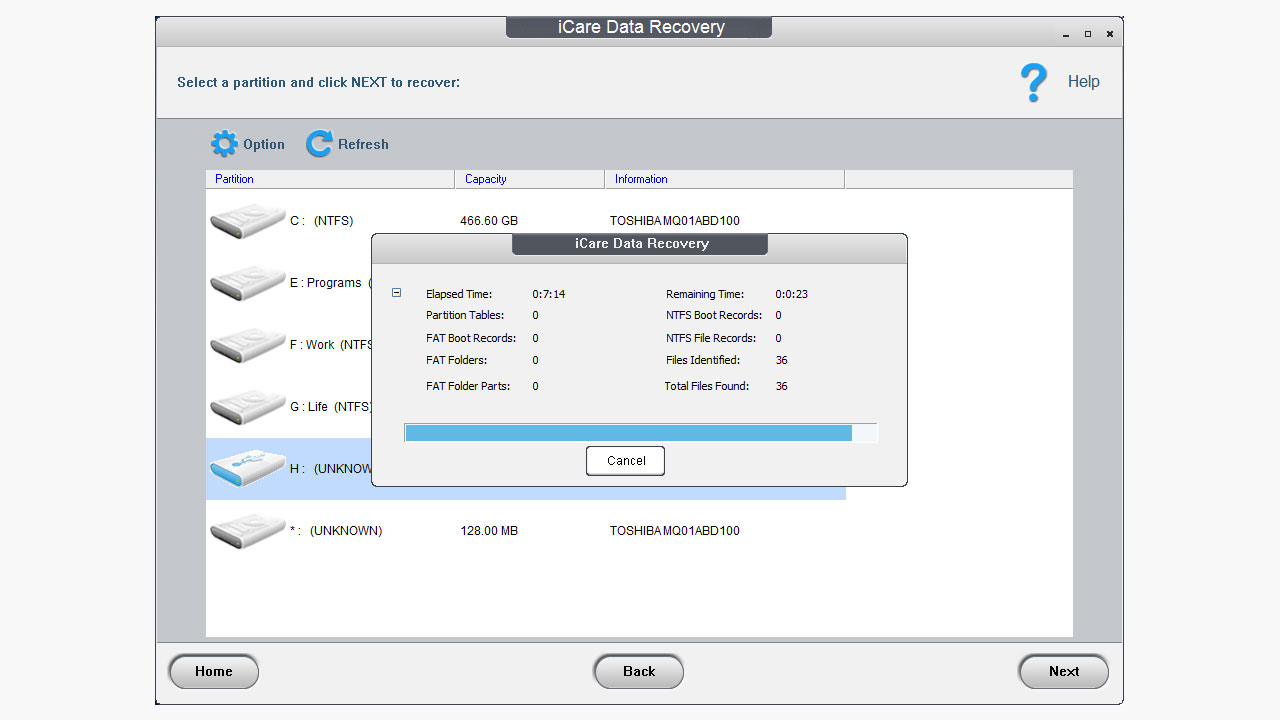The image size is (1280, 720).
Task: Click the Next button
Action: (x=1064, y=672)
